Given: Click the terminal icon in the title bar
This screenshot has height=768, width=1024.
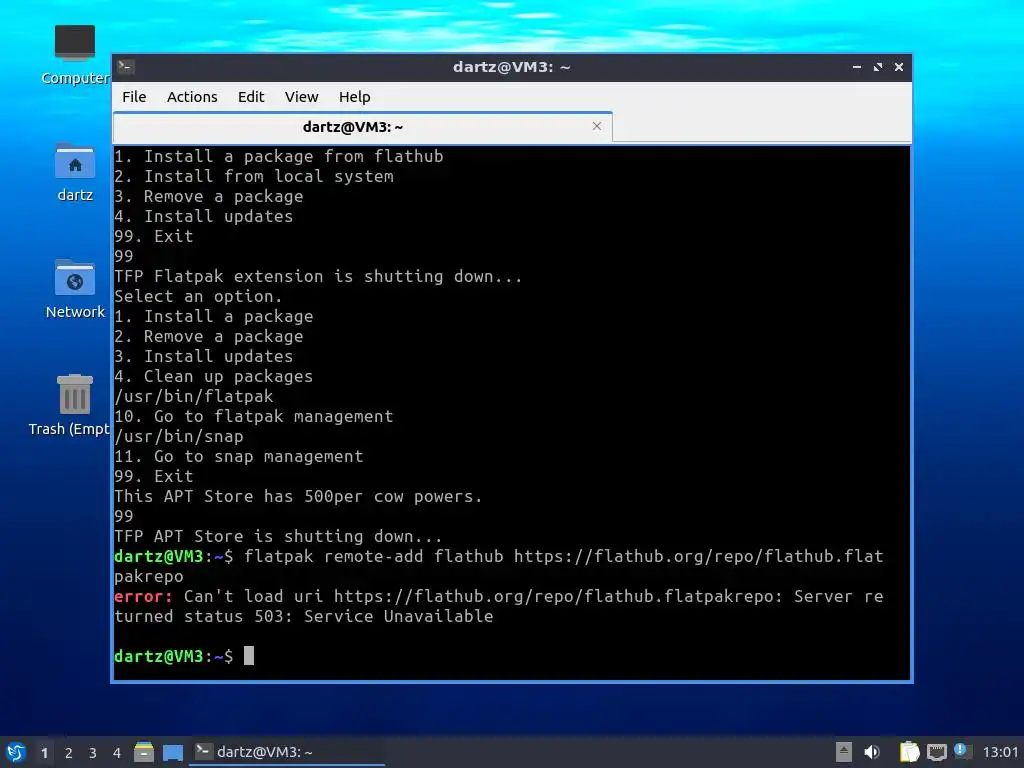Looking at the screenshot, I should tap(126, 67).
